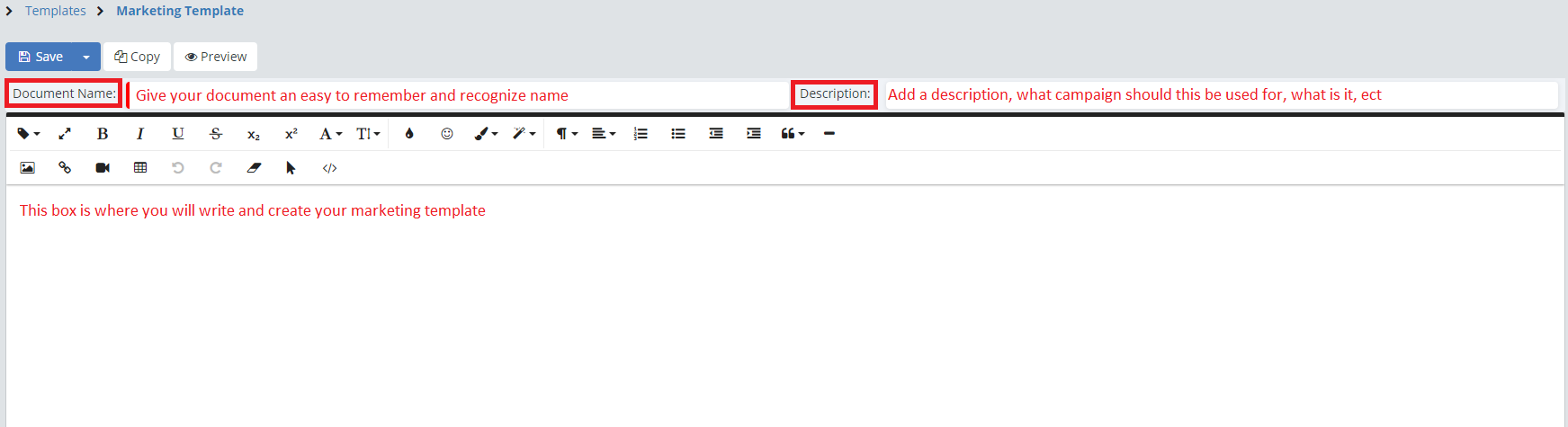Open the font family dropdown
This screenshot has height=427, width=1568.
click(x=330, y=134)
